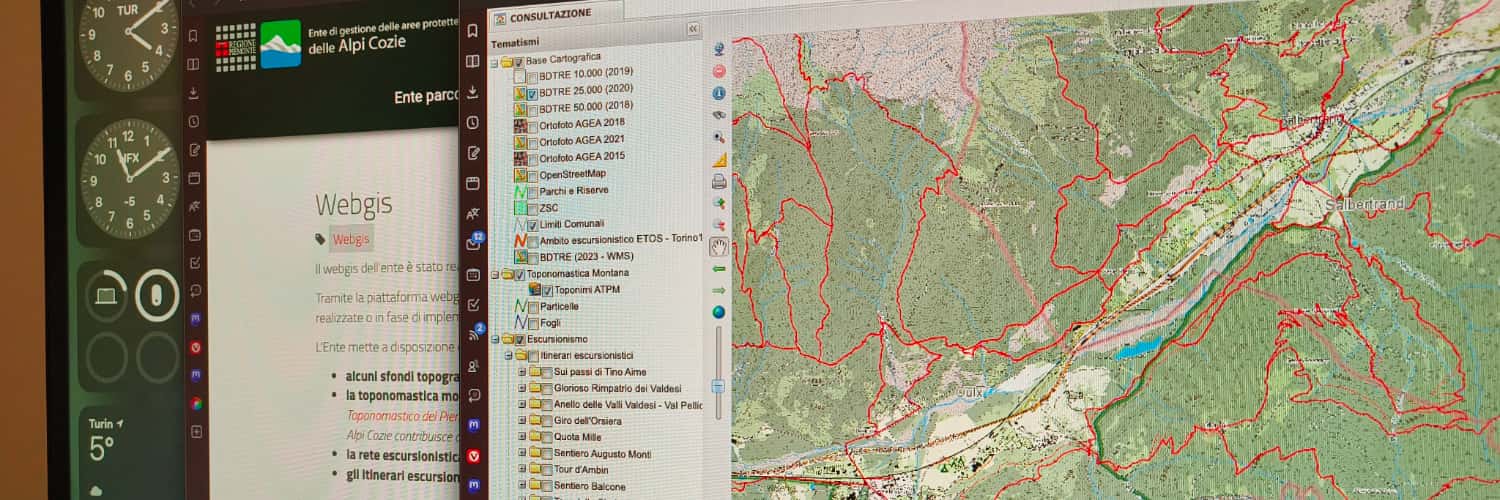The image size is (1500, 500).
Task: Click the map zoom level slider handle
Action: pos(717,385)
